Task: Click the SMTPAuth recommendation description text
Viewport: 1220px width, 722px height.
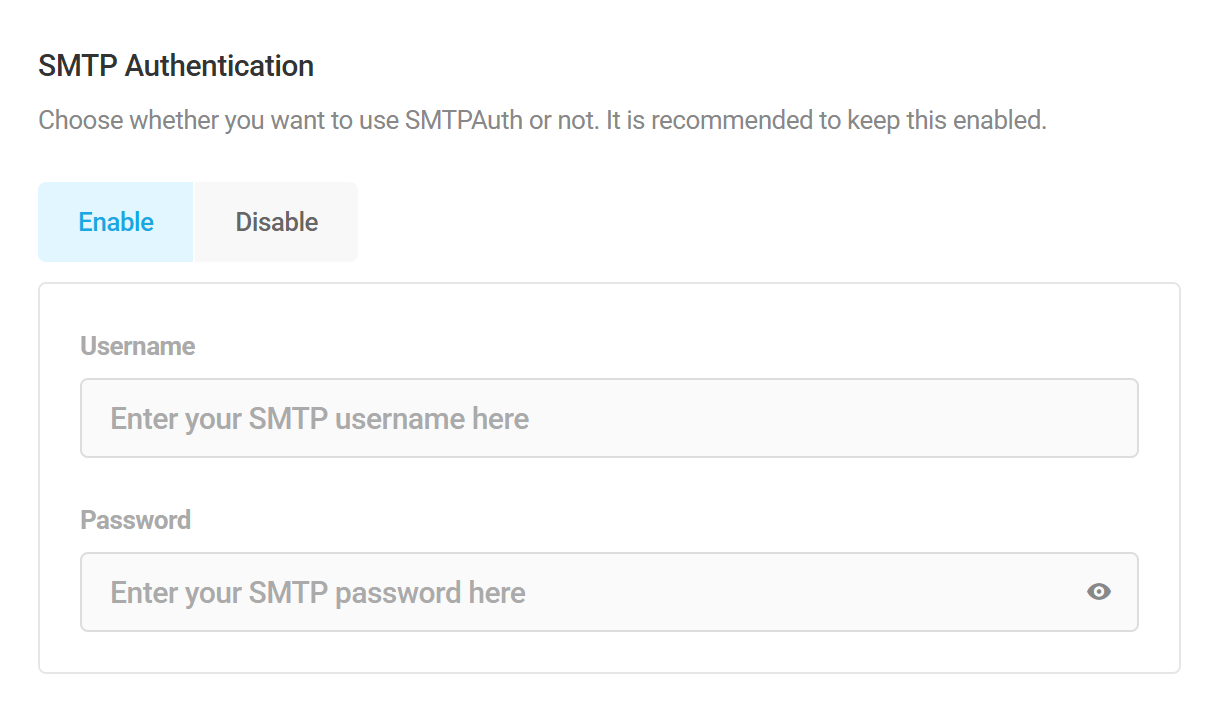Action: tap(544, 119)
